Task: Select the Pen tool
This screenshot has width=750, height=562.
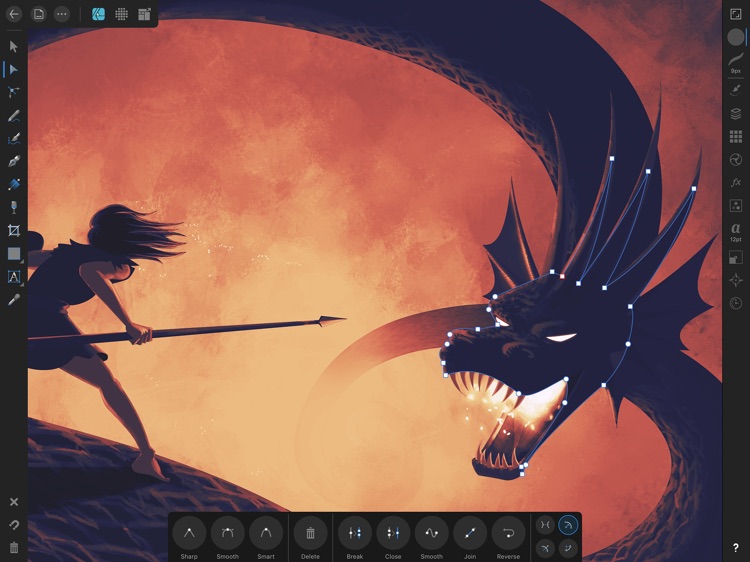Action: (x=14, y=161)
